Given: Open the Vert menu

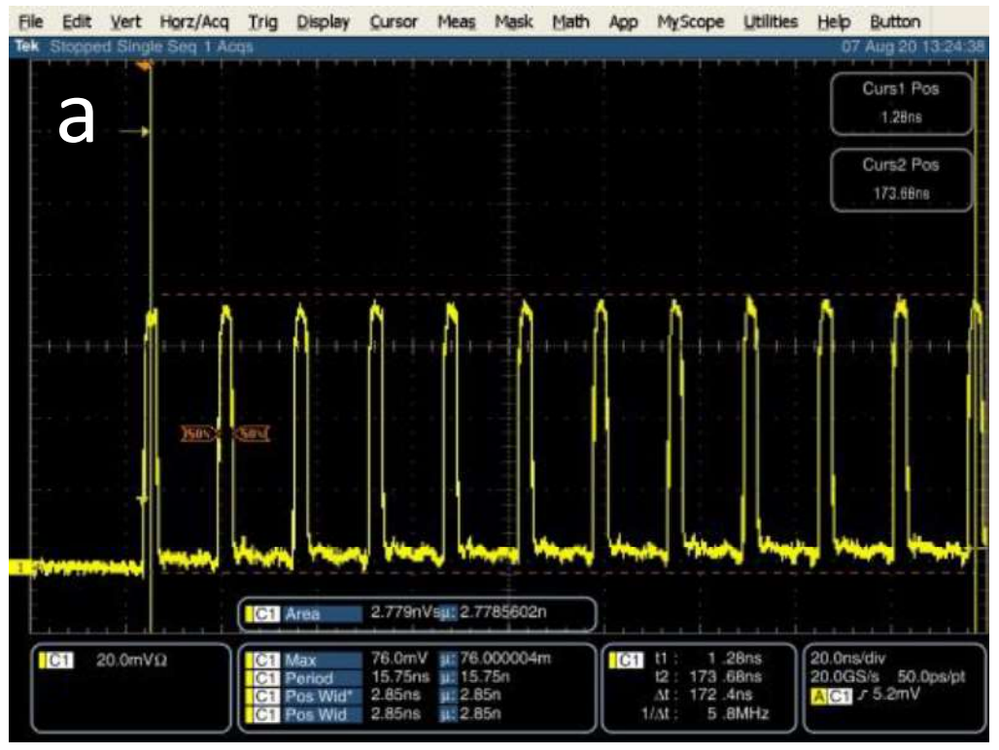Looking at the screenshot, I should click(x=126, y=22).
